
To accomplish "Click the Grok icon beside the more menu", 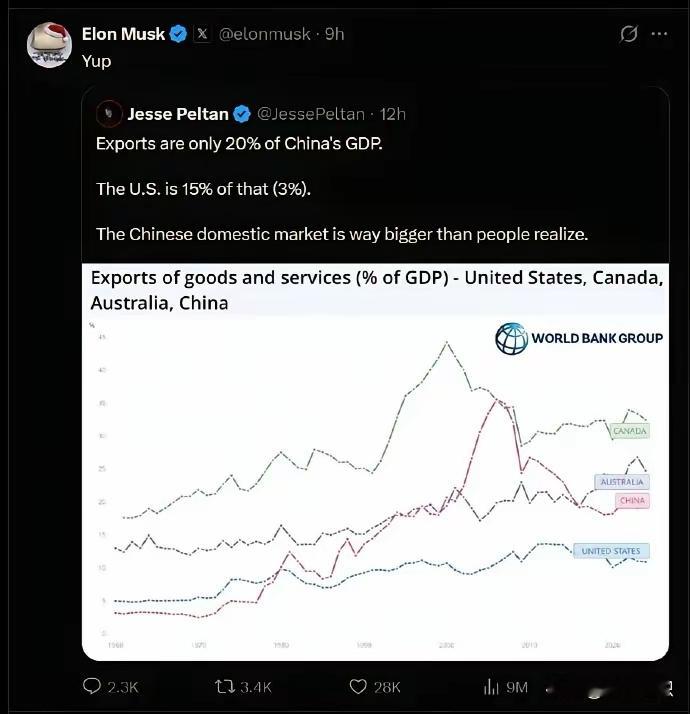I will [628, 34].
